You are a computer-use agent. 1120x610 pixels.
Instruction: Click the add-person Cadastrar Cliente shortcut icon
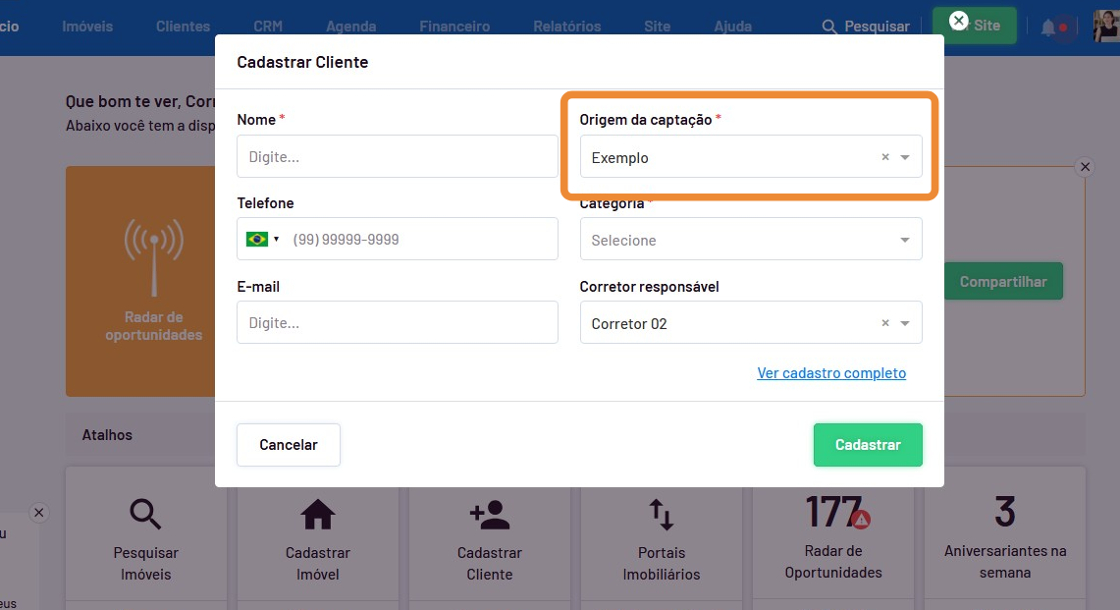tap(490, 515)
